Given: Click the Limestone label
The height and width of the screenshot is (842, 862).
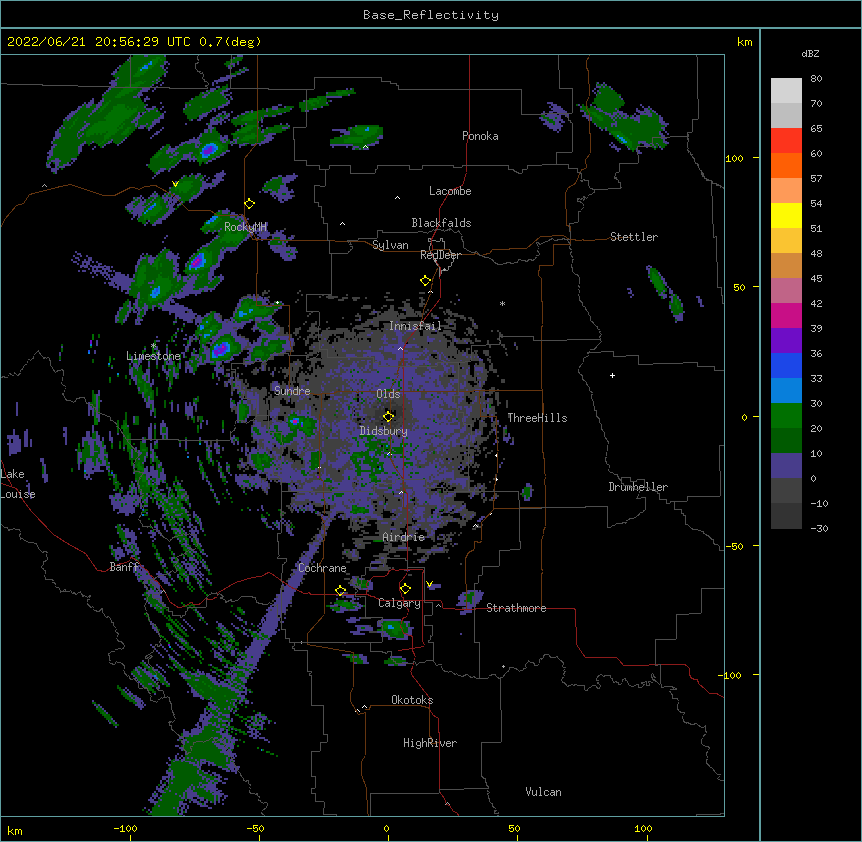Looking at the screenshot, I should pyautogui.click(x=153, y=356).
